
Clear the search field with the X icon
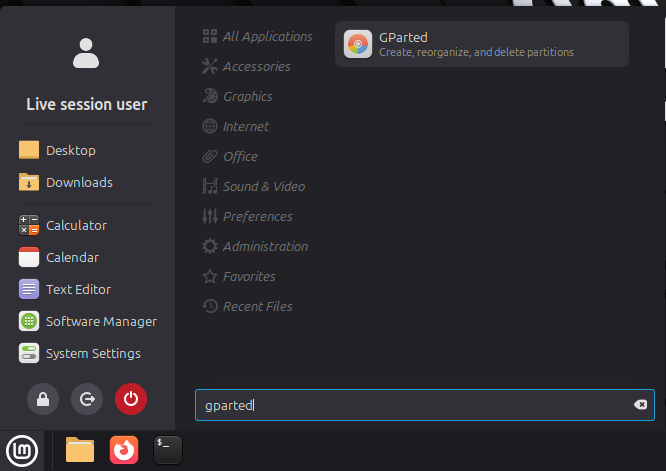tap(641, 405)
